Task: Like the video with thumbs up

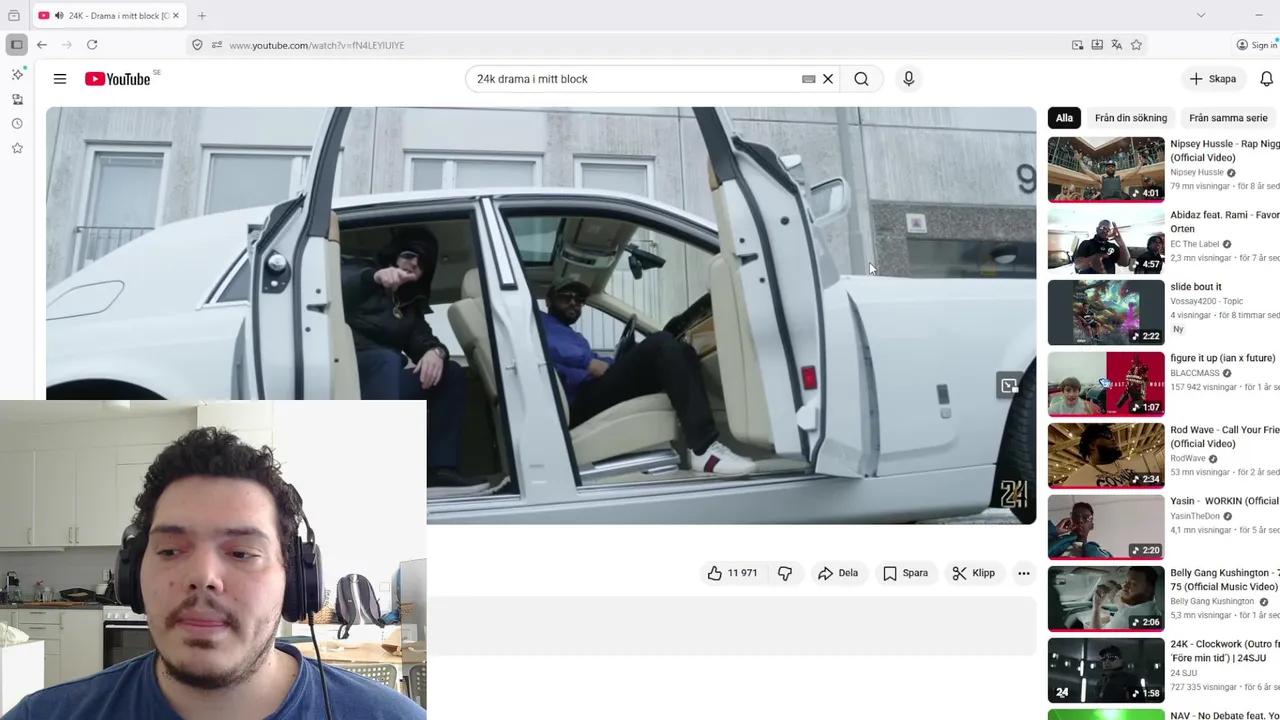Action: click(x=733, y=573)
